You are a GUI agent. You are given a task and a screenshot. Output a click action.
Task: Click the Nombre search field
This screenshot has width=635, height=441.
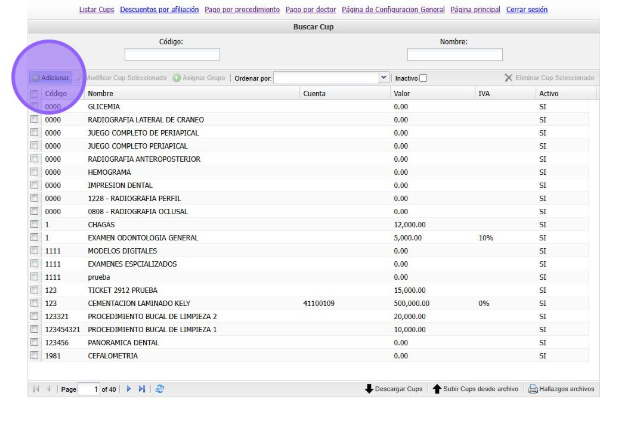pos(454,55)
